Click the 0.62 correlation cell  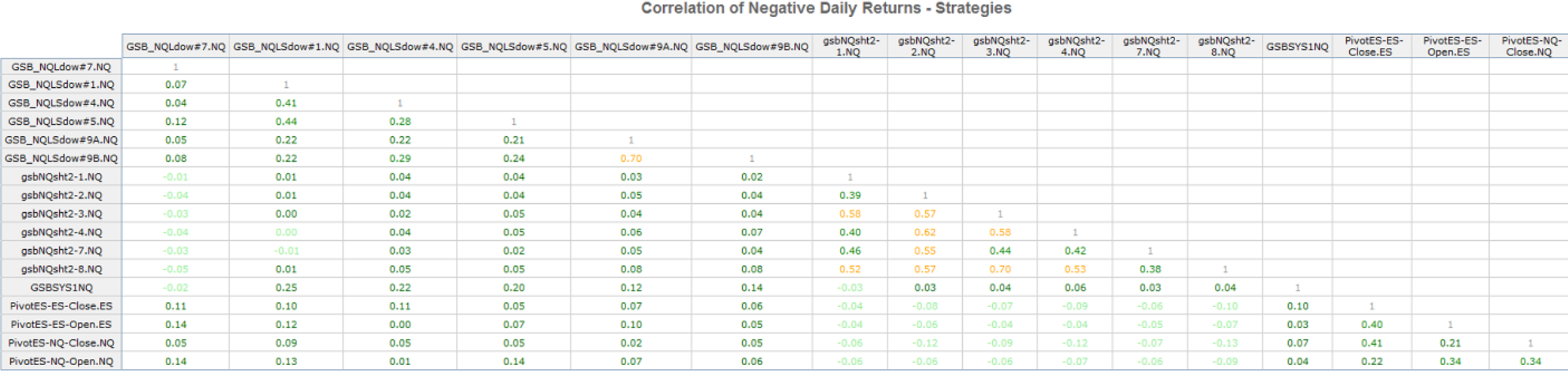[925, 232]
